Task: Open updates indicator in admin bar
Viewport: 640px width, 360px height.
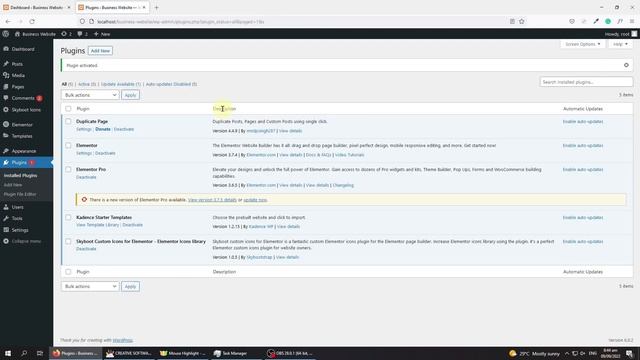Action: [67, 34]
